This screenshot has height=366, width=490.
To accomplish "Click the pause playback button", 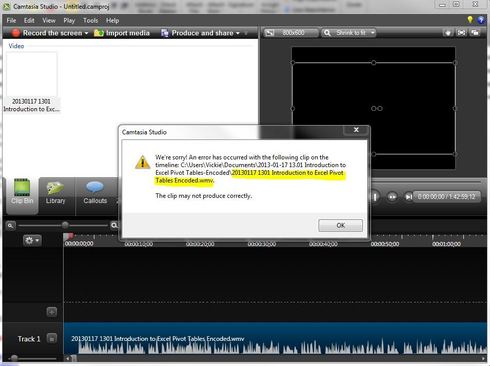I will click(375, 197).
